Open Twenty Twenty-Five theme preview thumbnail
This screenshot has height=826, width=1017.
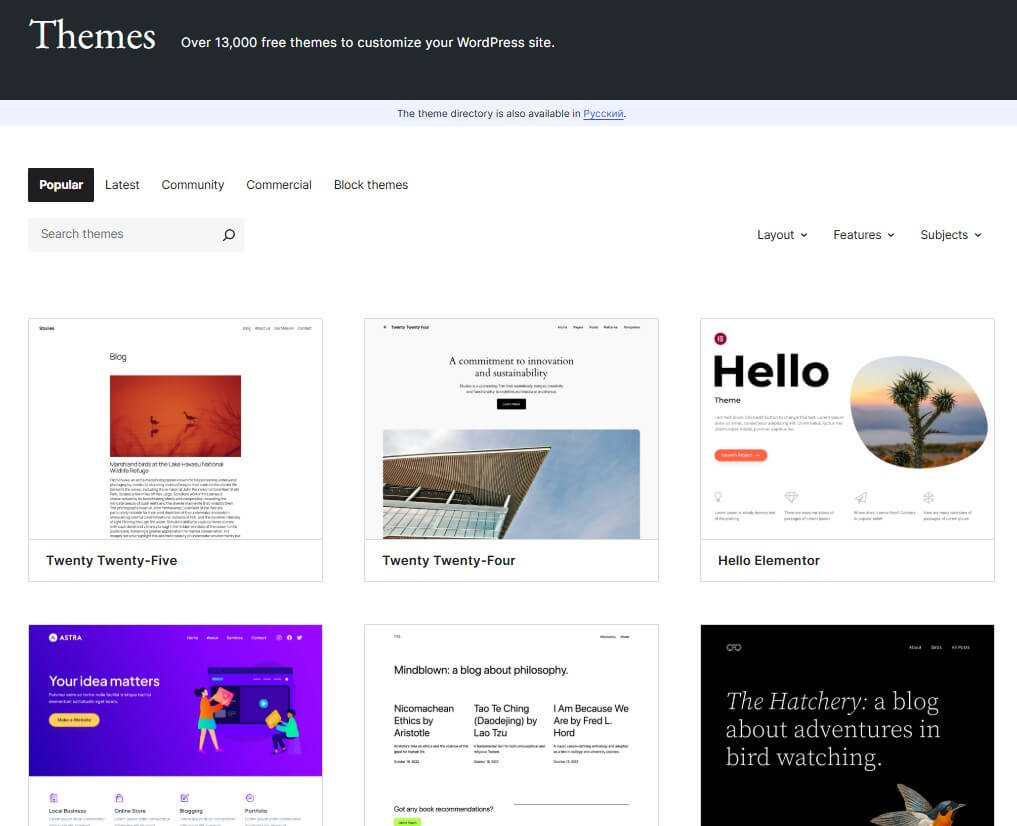pyautogui.click(x=175, y=429)
